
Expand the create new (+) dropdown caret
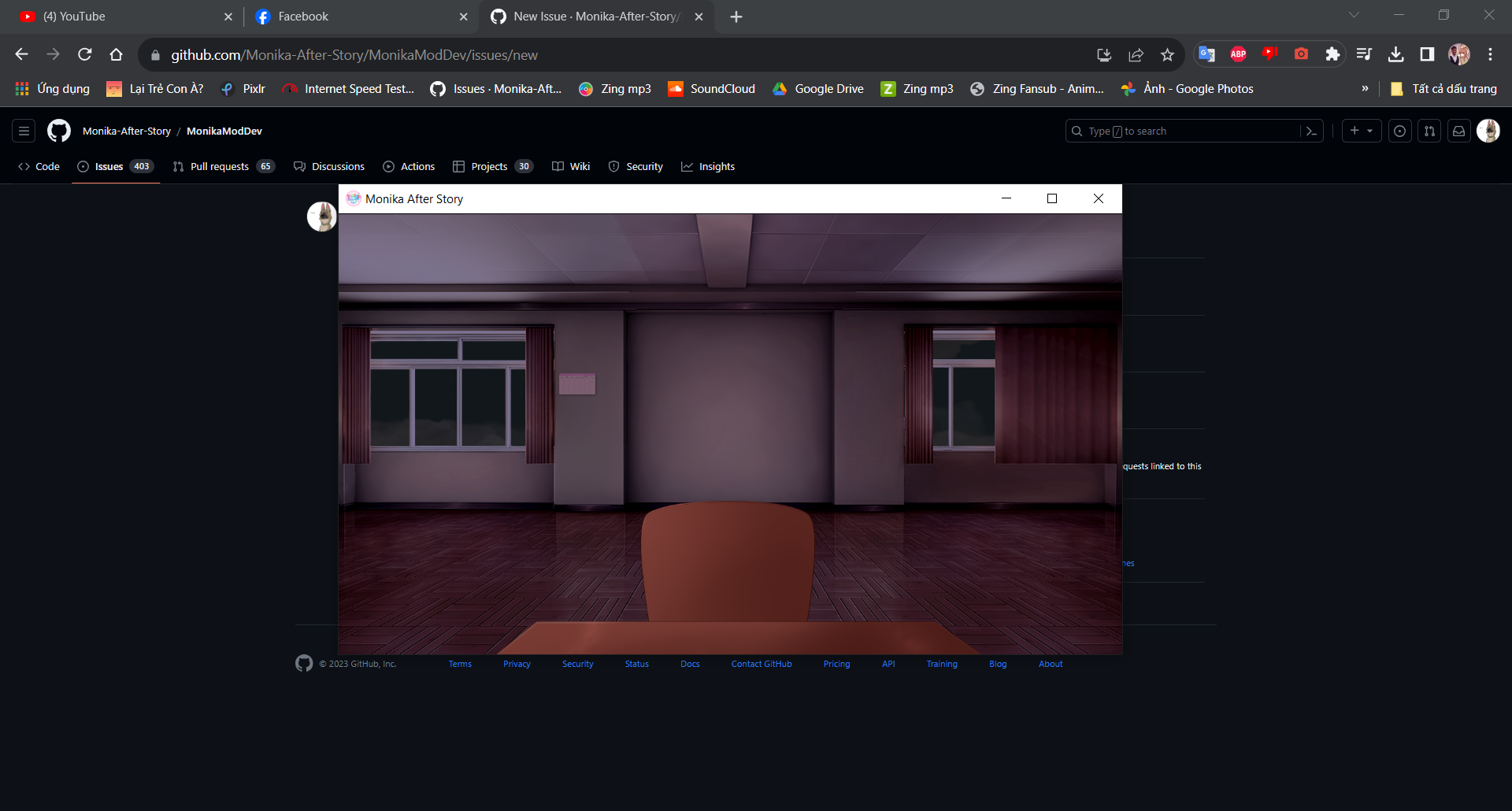coord(1371,131)
